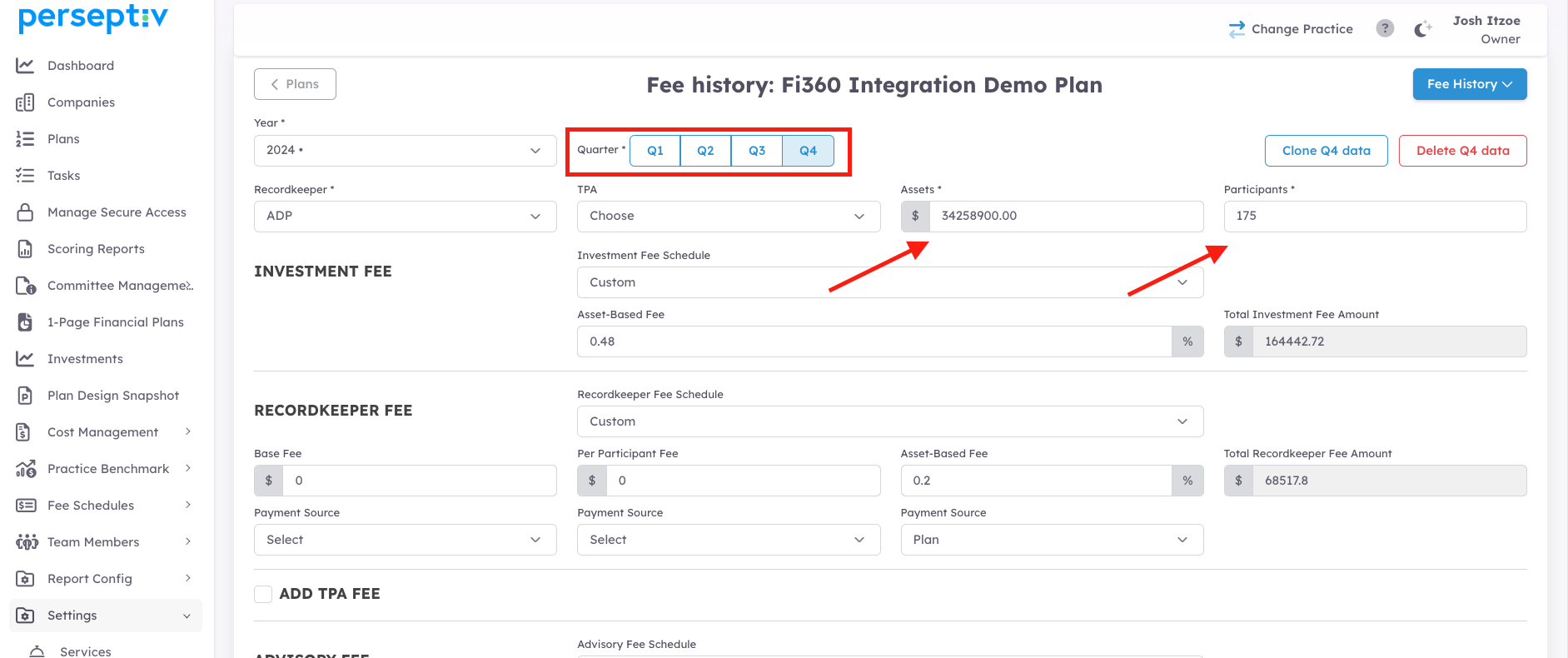1568x658 pixels.
Task: Click the Scoring Reports document icon
Action: pos(25,249)
